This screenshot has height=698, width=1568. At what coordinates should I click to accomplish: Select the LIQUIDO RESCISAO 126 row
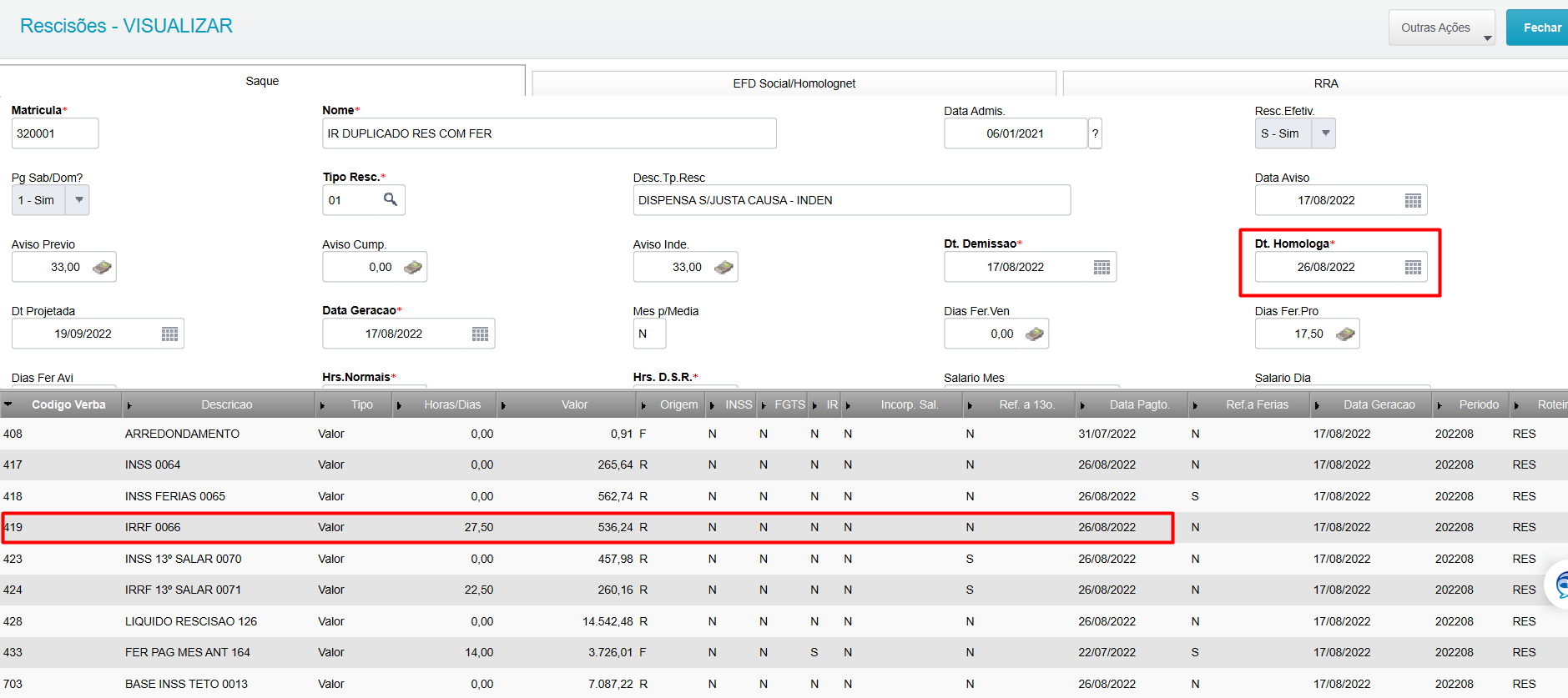point(784,621)
